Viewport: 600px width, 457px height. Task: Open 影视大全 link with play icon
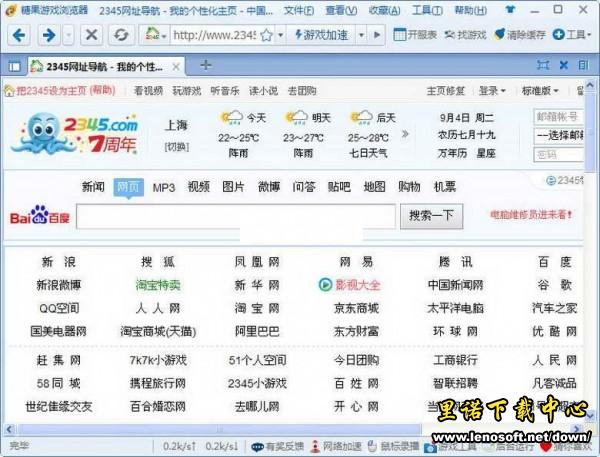point(349,285)
